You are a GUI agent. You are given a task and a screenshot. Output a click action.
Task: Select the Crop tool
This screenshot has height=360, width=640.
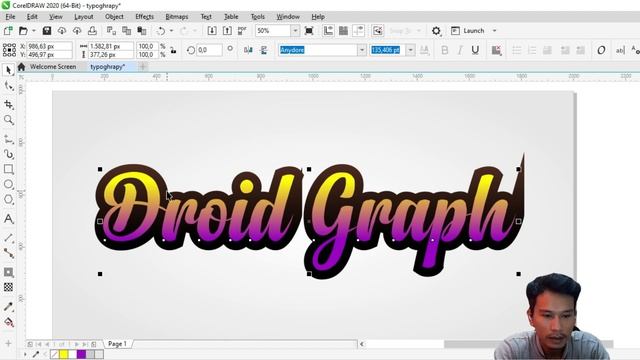coord(9,104)
